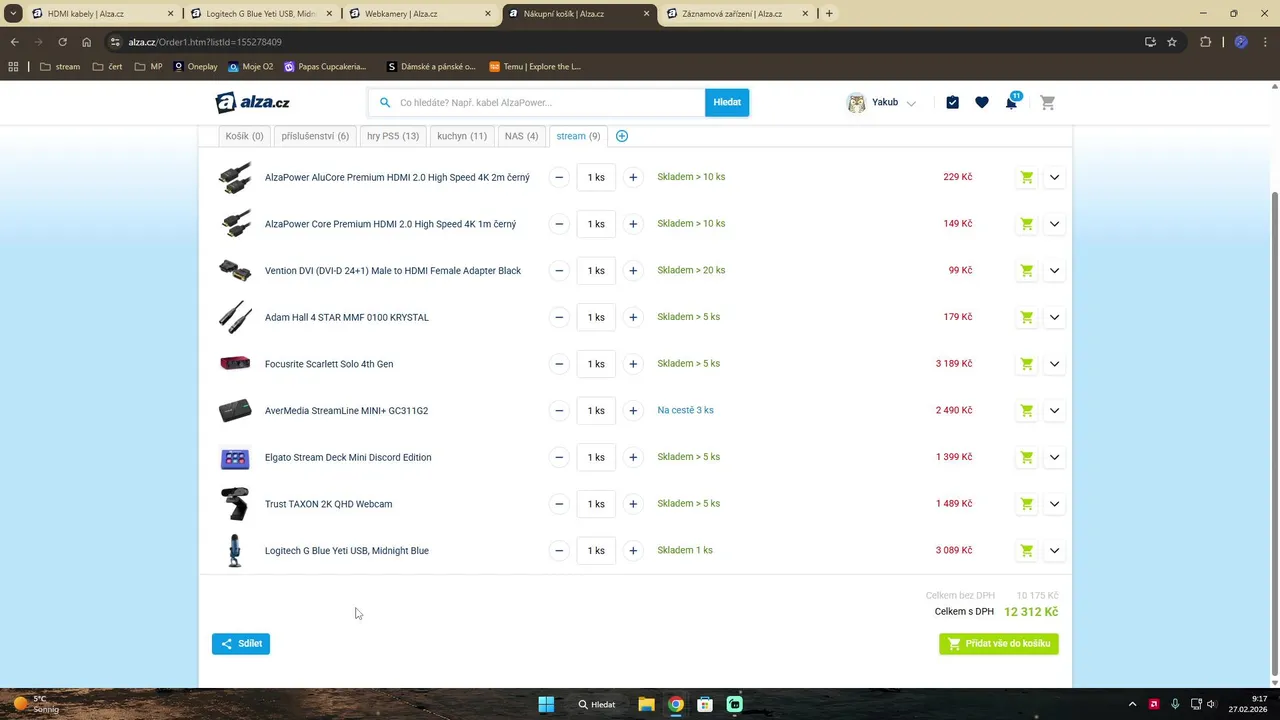Image resolution: width=1280 pixels, height=720 pixels.
Task: Switch to the Košík (0) list tab
Action: tap(244, 136)
